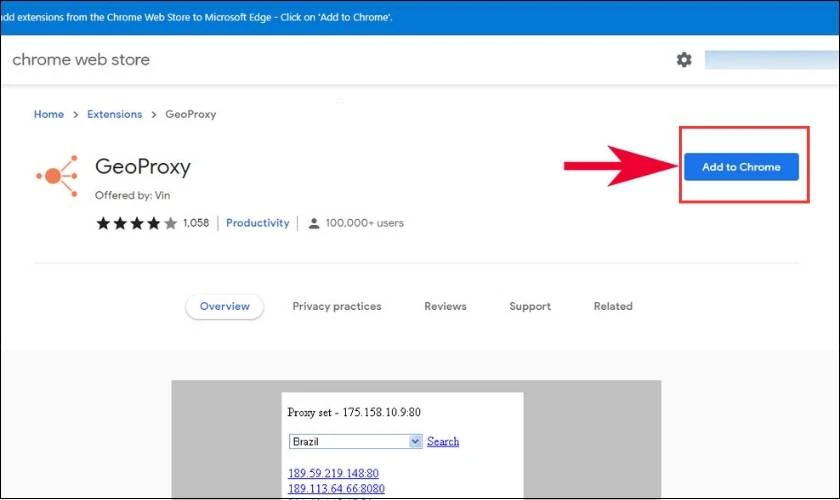The height and width of the screenshot is (500, 840).
Task: Go to Home breadcrumb link
Action: coord(49,114)
